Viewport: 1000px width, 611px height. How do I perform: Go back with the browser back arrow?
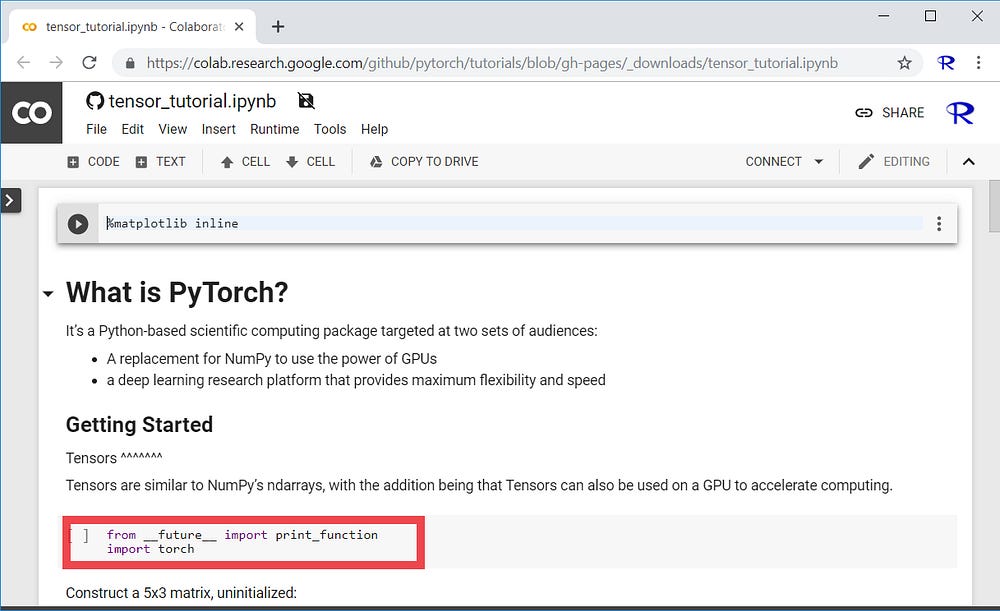pyautogui.click(x=24, y=63)
